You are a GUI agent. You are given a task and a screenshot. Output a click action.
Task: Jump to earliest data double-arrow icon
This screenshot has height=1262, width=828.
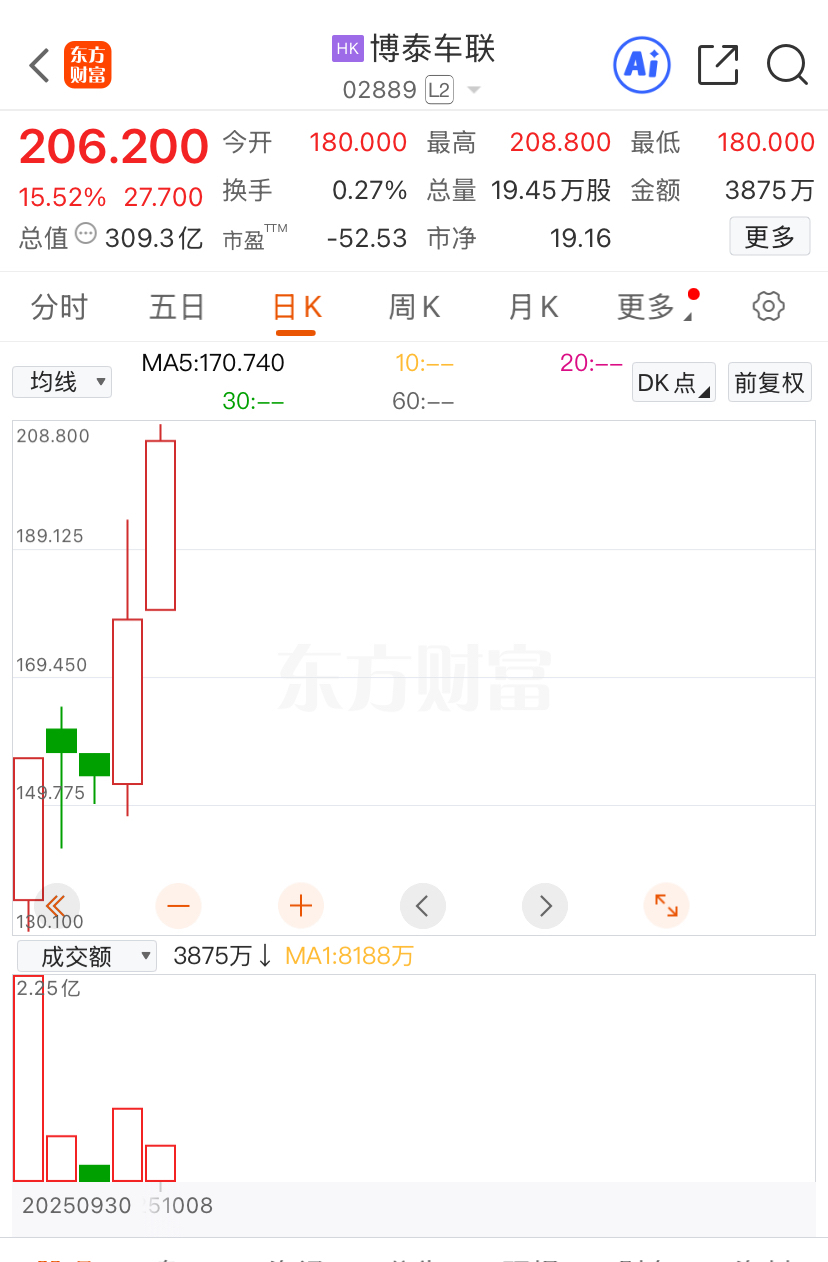(x=56, y=906)
